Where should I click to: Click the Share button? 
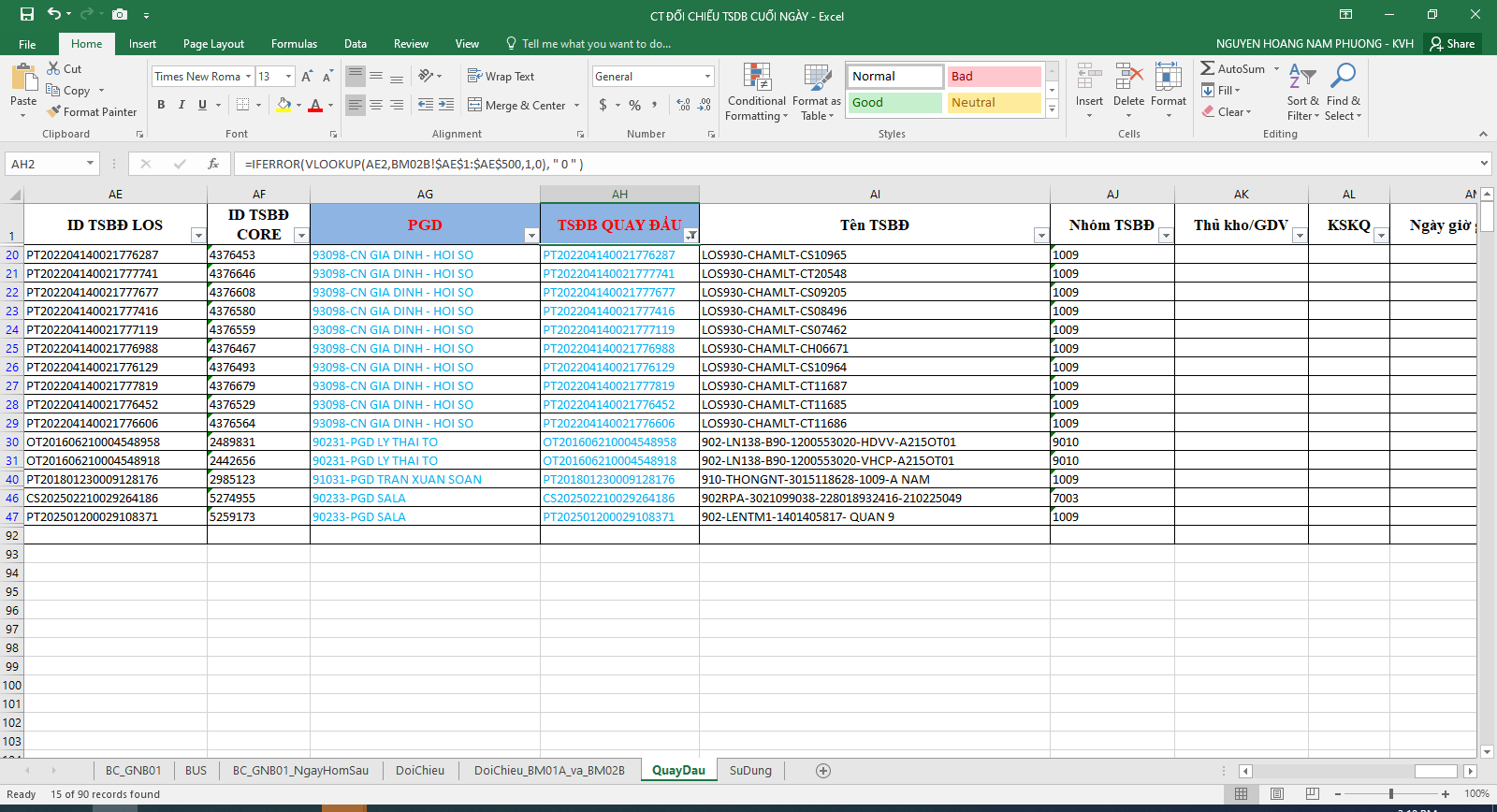1452,44
